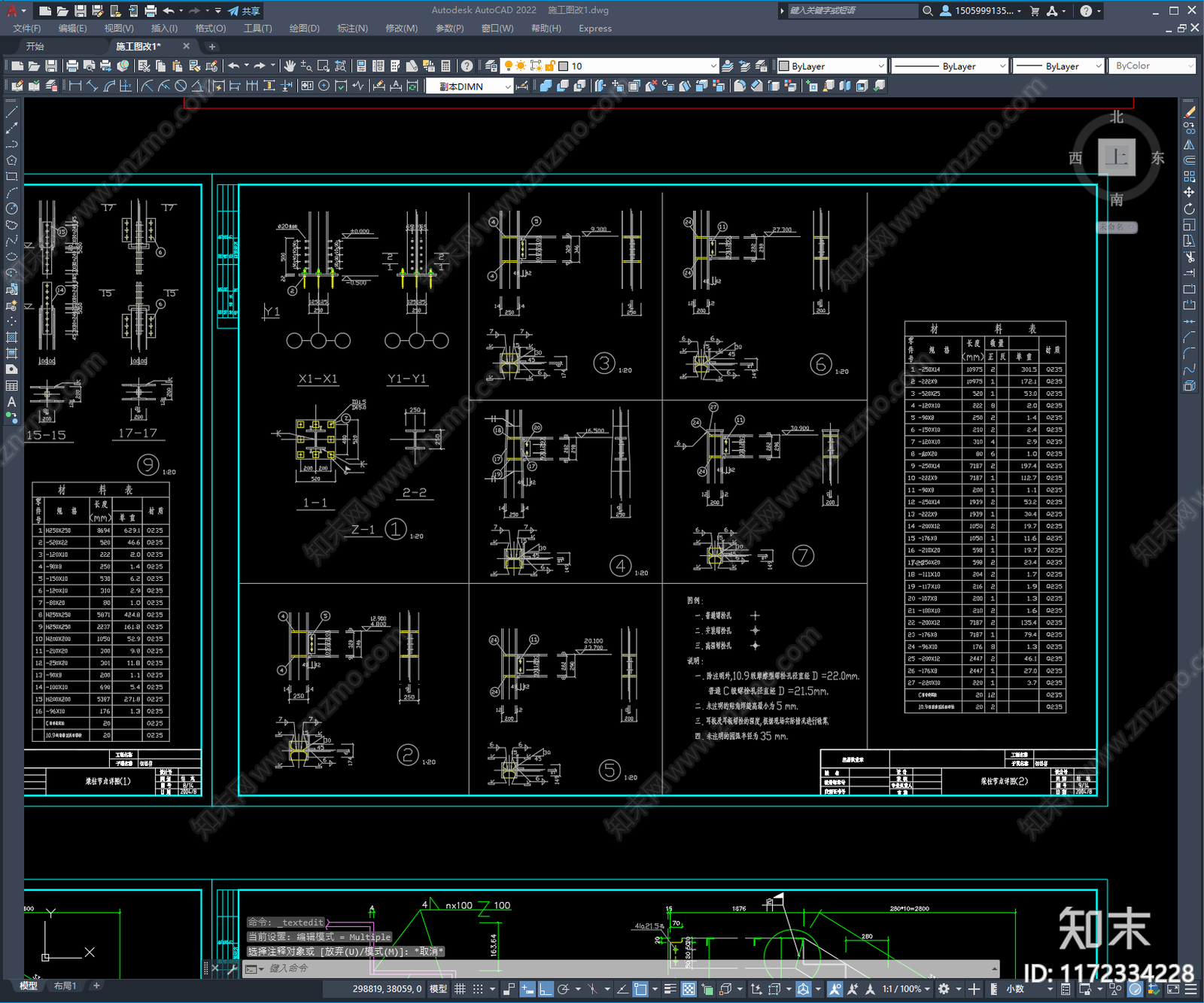The width and height of the screenshot is (1204, 1003).
Task: Select the Rotate tool in modify toolbar
Action: click(1189, 208)
